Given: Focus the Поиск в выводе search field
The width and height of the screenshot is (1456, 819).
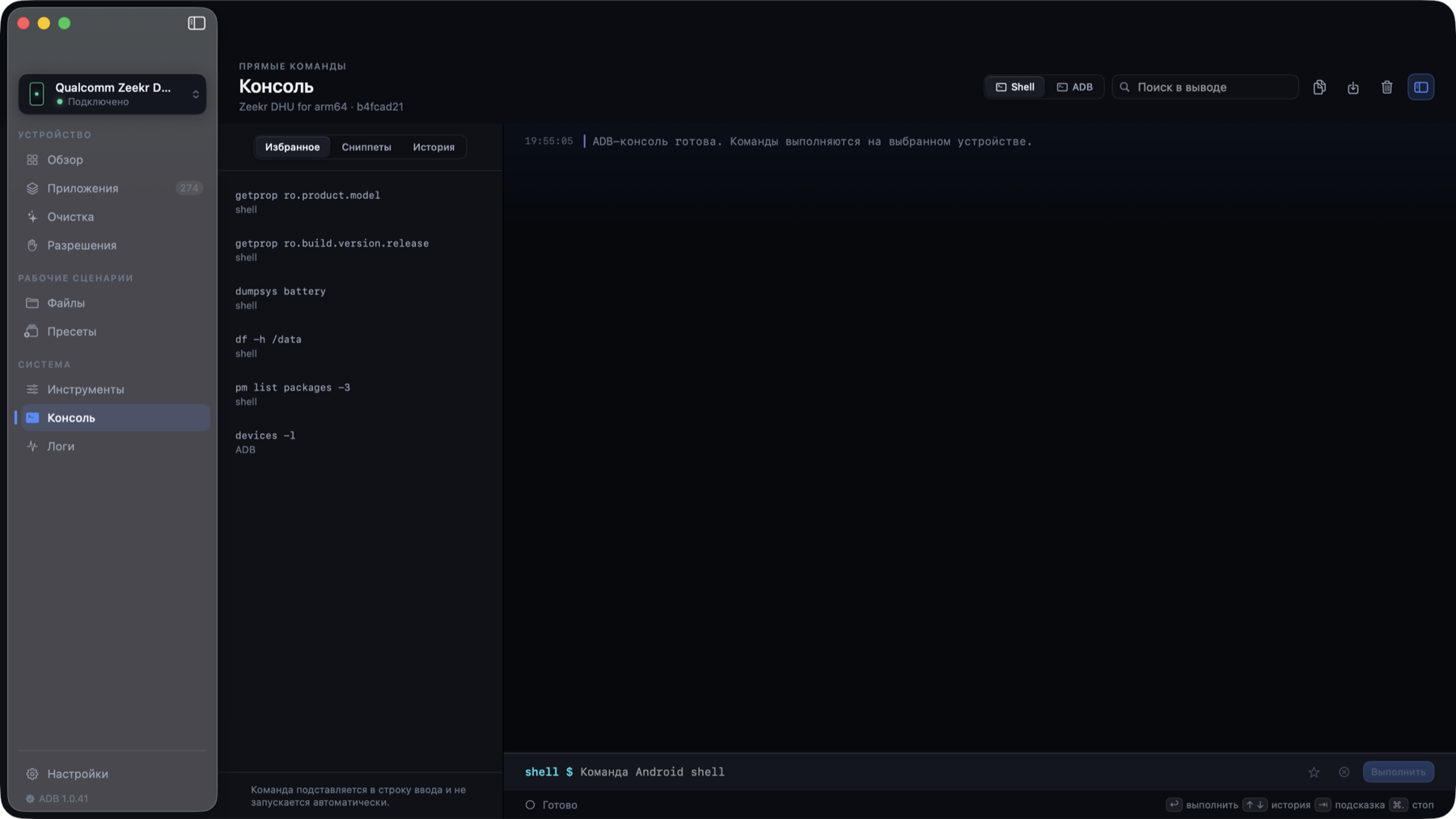Looking at the screenshot, I should [x=1205, y=87].
